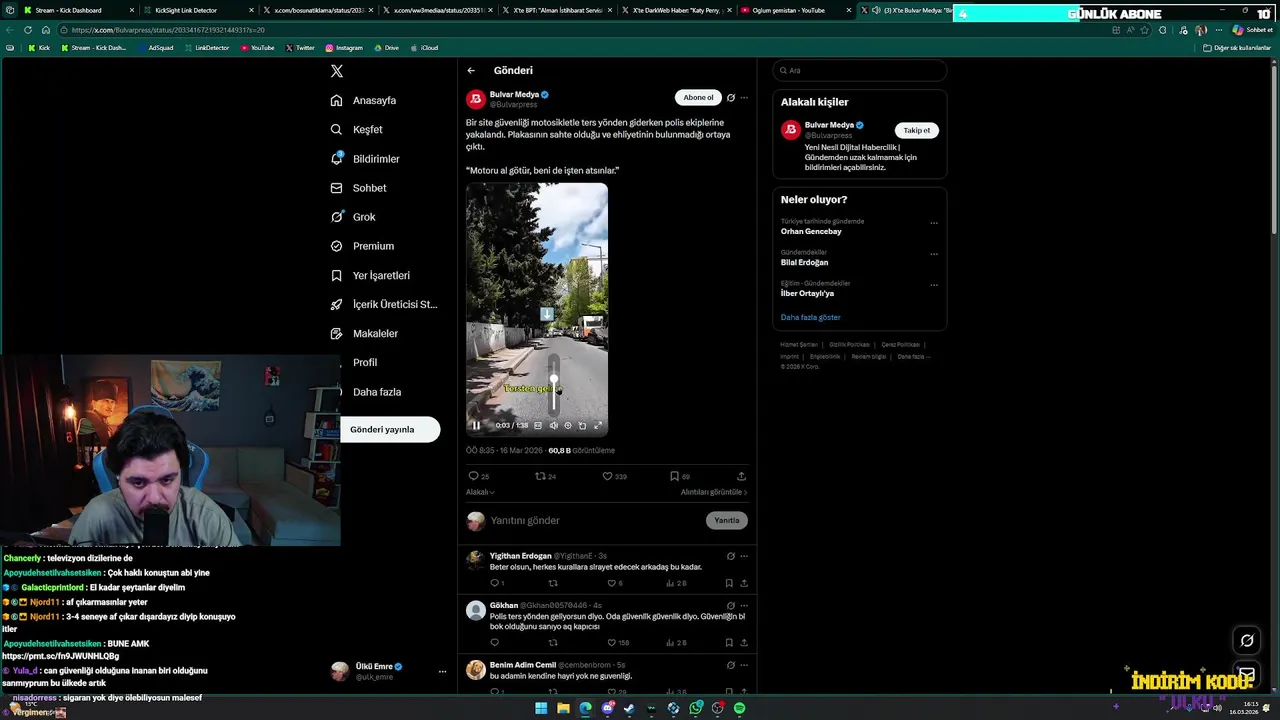Go back with the Gönderi back arrow
Image resolution: width=1280 pixels, height=720 pixels.
pyautogui.click(x=471, y=71)
